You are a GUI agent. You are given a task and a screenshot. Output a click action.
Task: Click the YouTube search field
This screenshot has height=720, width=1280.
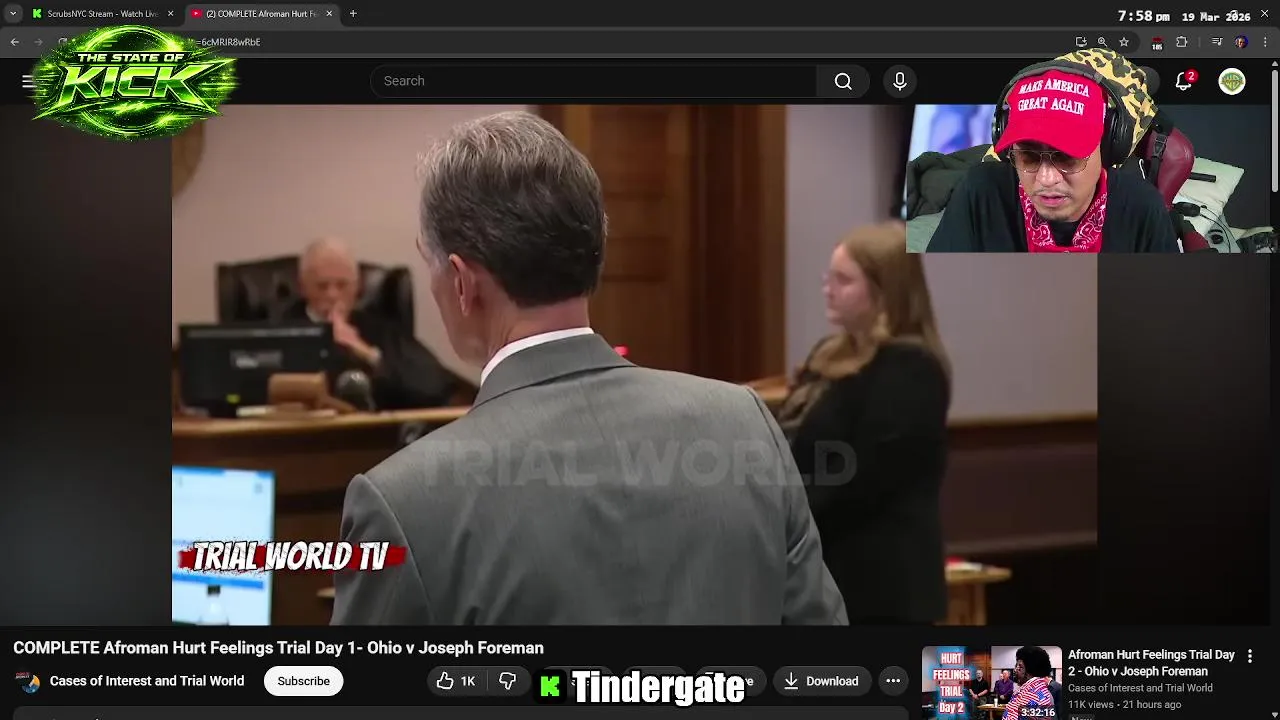pos(594,81)
